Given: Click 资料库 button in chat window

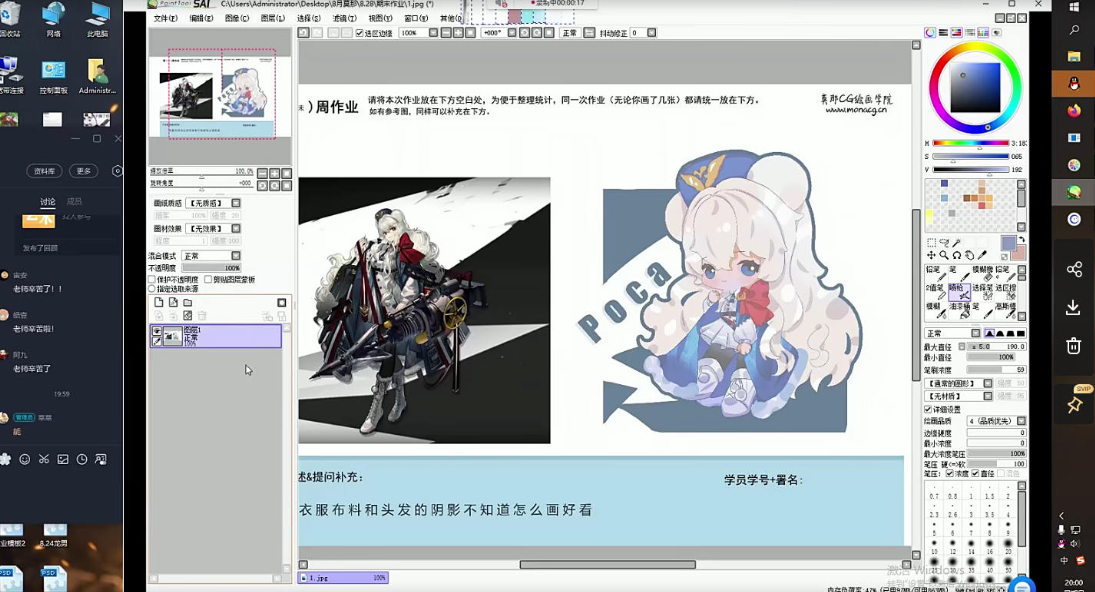Looking at the screenshot, I should click(45, 171).
